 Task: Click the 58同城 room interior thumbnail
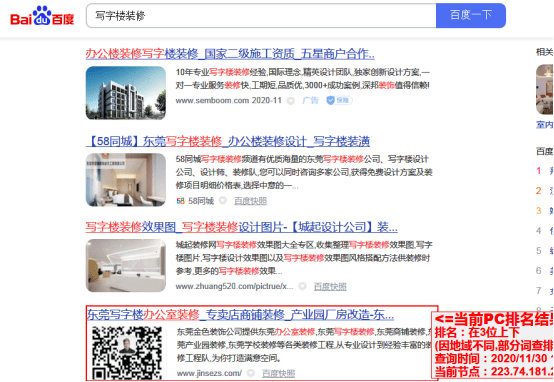click(126, 180)
